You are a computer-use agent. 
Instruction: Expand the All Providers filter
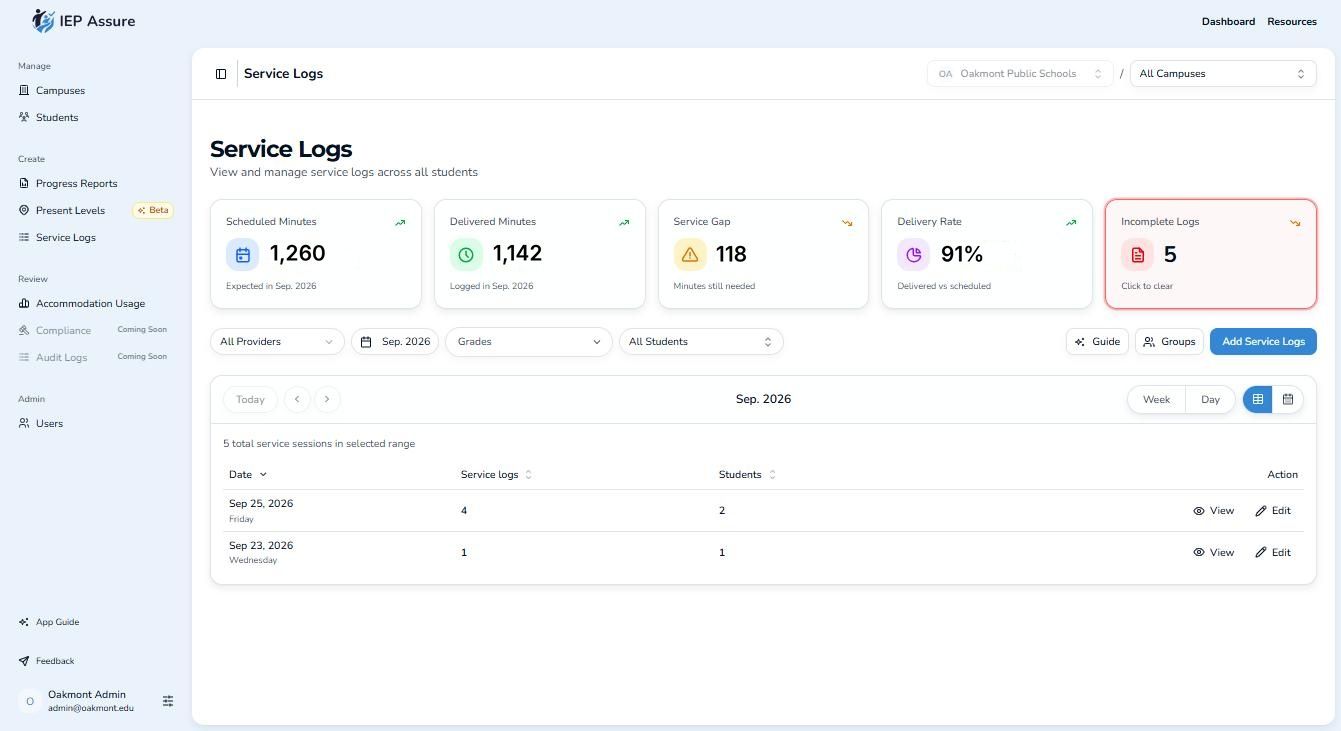(277, 342)
